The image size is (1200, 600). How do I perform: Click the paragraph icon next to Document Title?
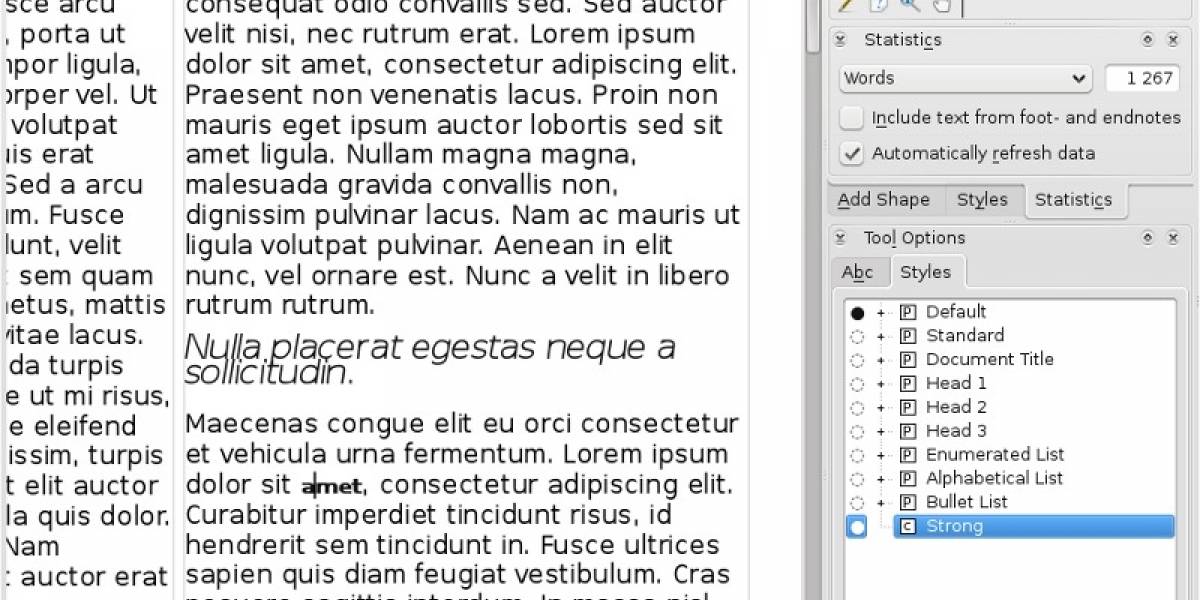coord(908,360)
